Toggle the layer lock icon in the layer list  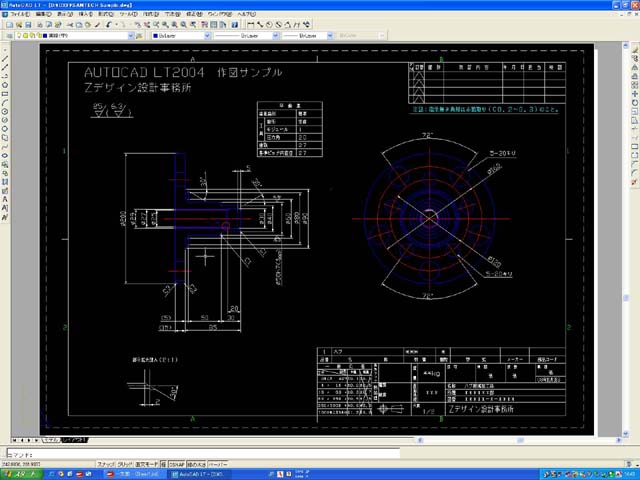pyautogui.click(x=39, y=36)
